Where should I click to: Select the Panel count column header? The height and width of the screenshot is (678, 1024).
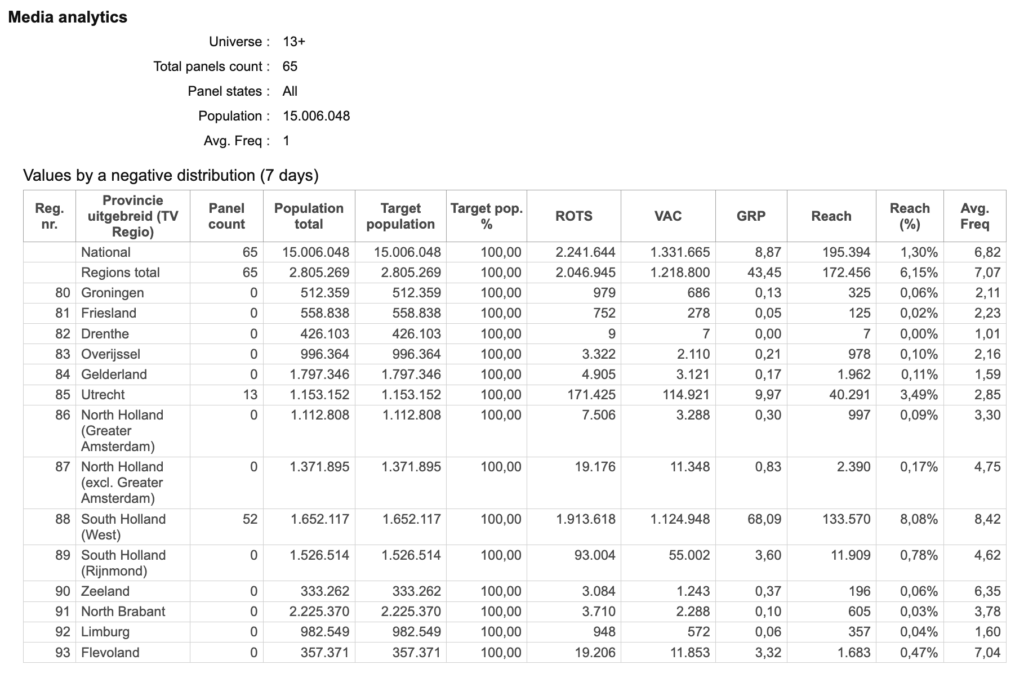226,216
